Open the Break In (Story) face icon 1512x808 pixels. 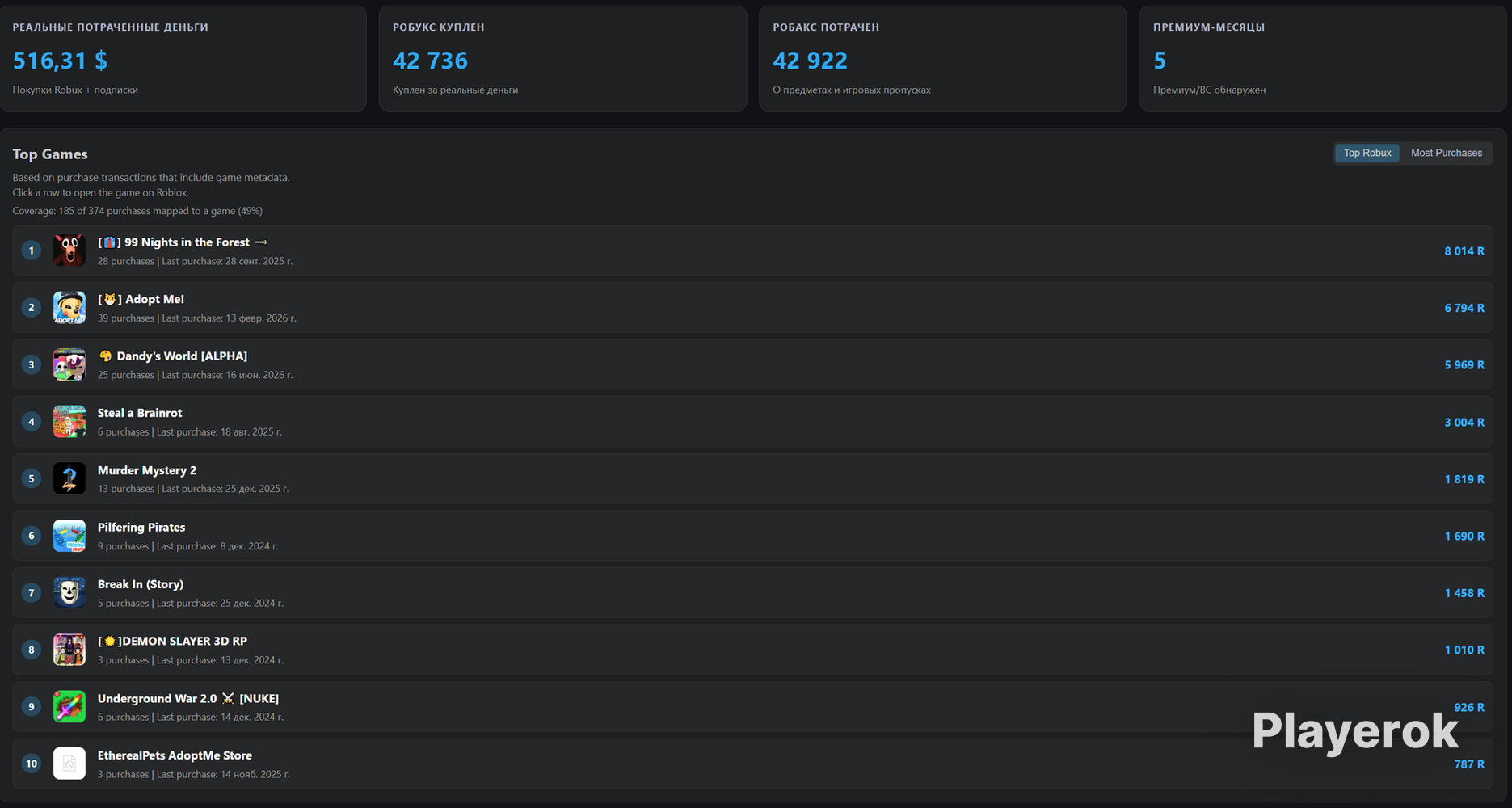click(x=69, y=592)
